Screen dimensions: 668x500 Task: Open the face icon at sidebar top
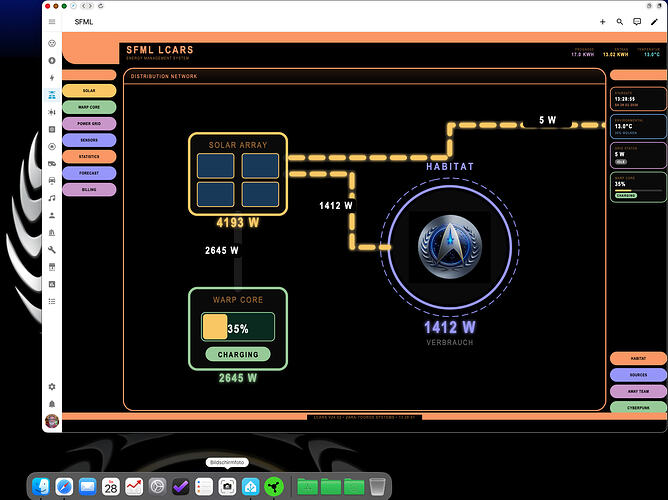[52, 43]
